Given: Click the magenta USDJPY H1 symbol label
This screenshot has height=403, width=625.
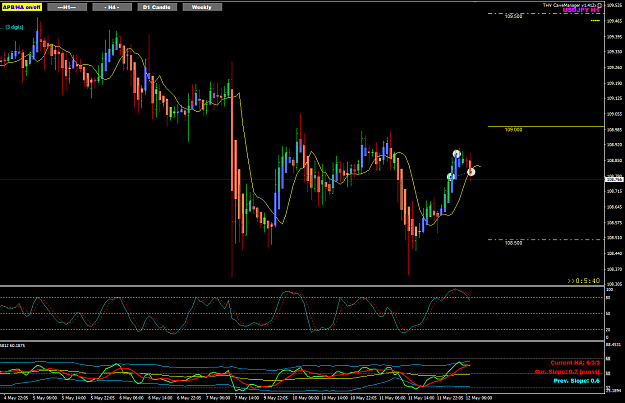Looking at the screenshot, I should tap(581, 10).
